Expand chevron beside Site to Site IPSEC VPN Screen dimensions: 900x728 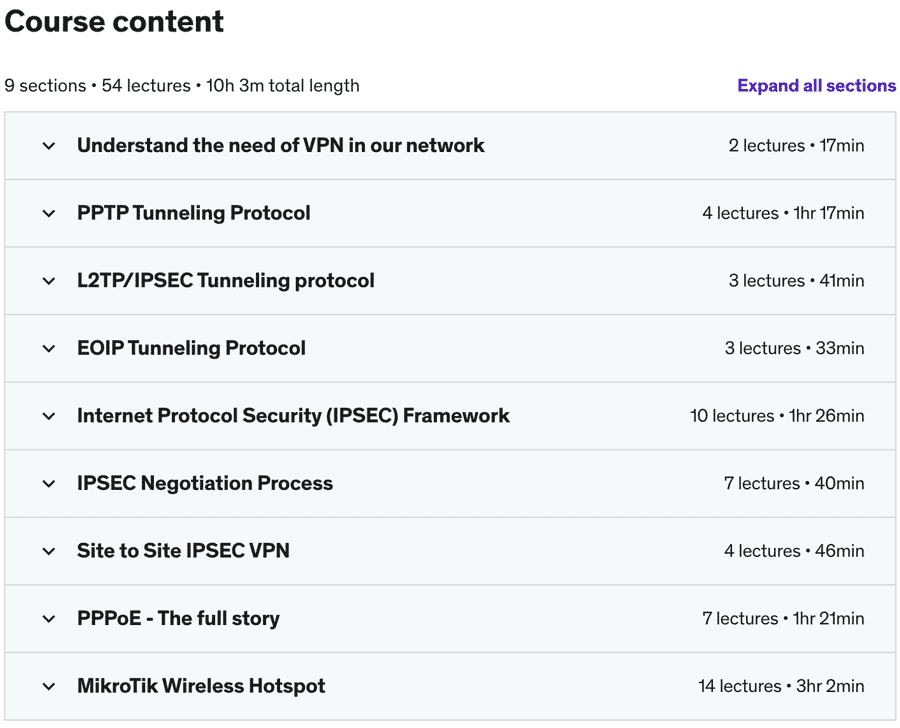coord(49,551)
